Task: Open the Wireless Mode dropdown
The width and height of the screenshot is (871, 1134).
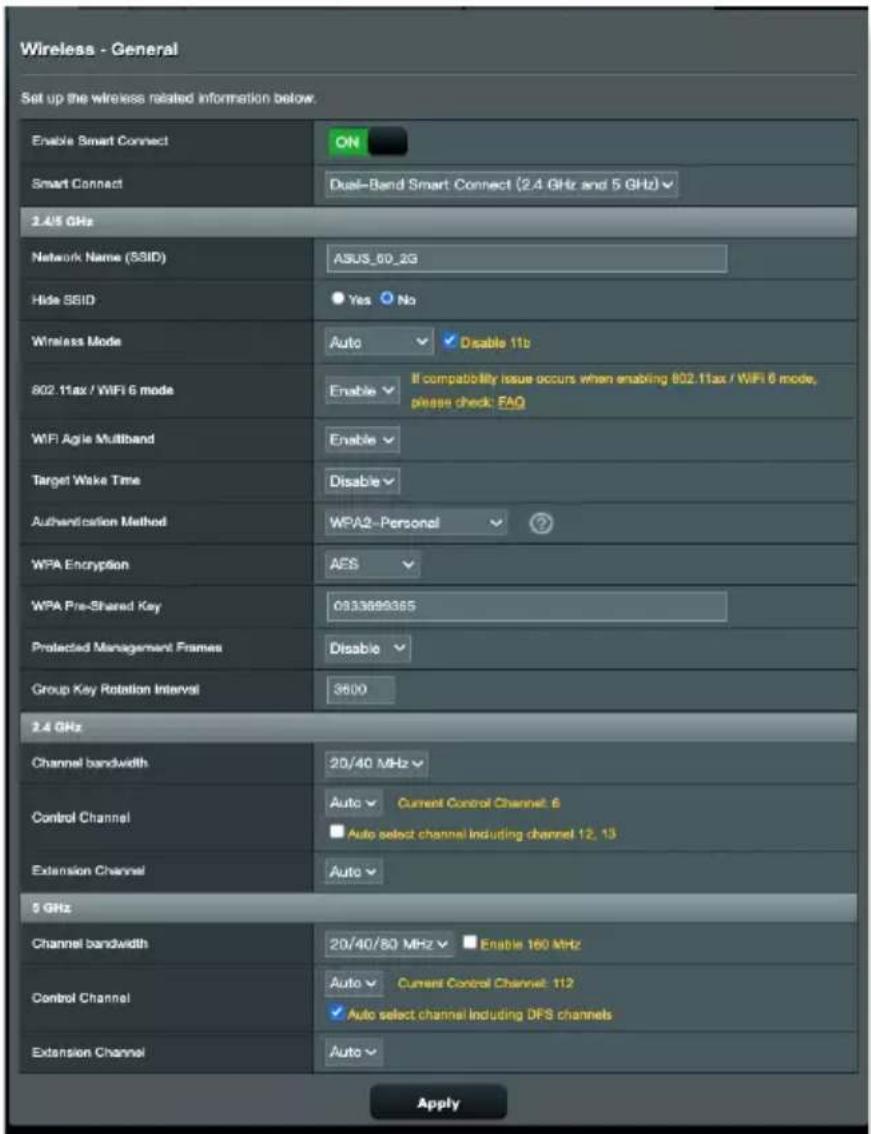Action: [379, 342]
